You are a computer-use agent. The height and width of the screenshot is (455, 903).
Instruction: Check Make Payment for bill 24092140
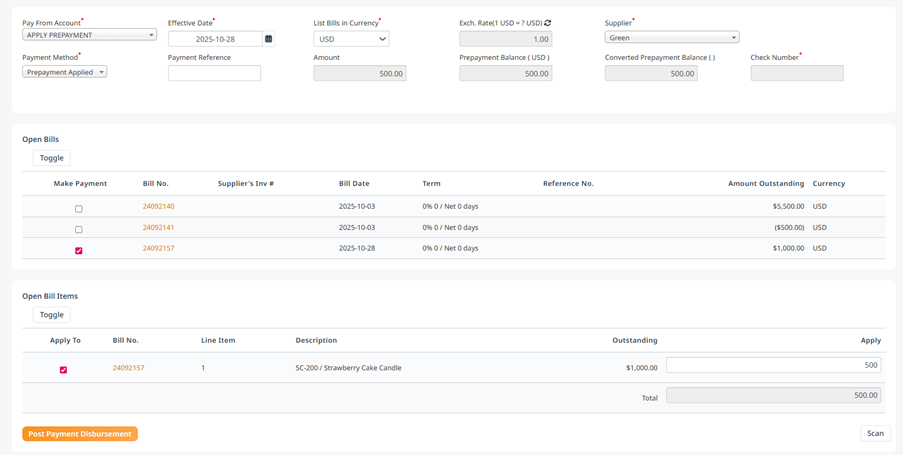pyautogui.click(x=79, y=209)
